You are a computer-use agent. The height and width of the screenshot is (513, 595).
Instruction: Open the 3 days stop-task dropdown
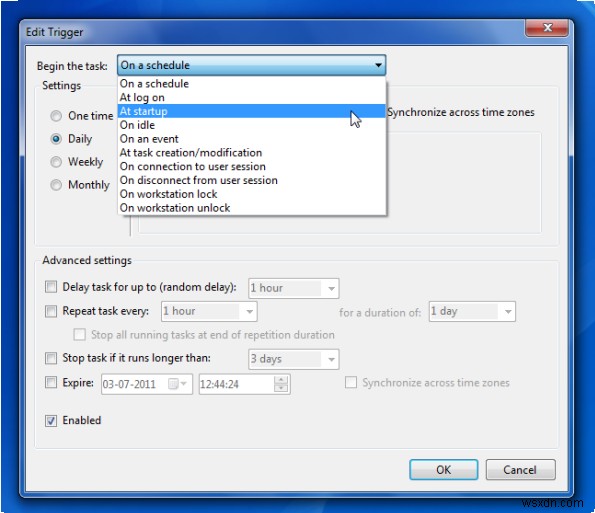pos(294,359)
